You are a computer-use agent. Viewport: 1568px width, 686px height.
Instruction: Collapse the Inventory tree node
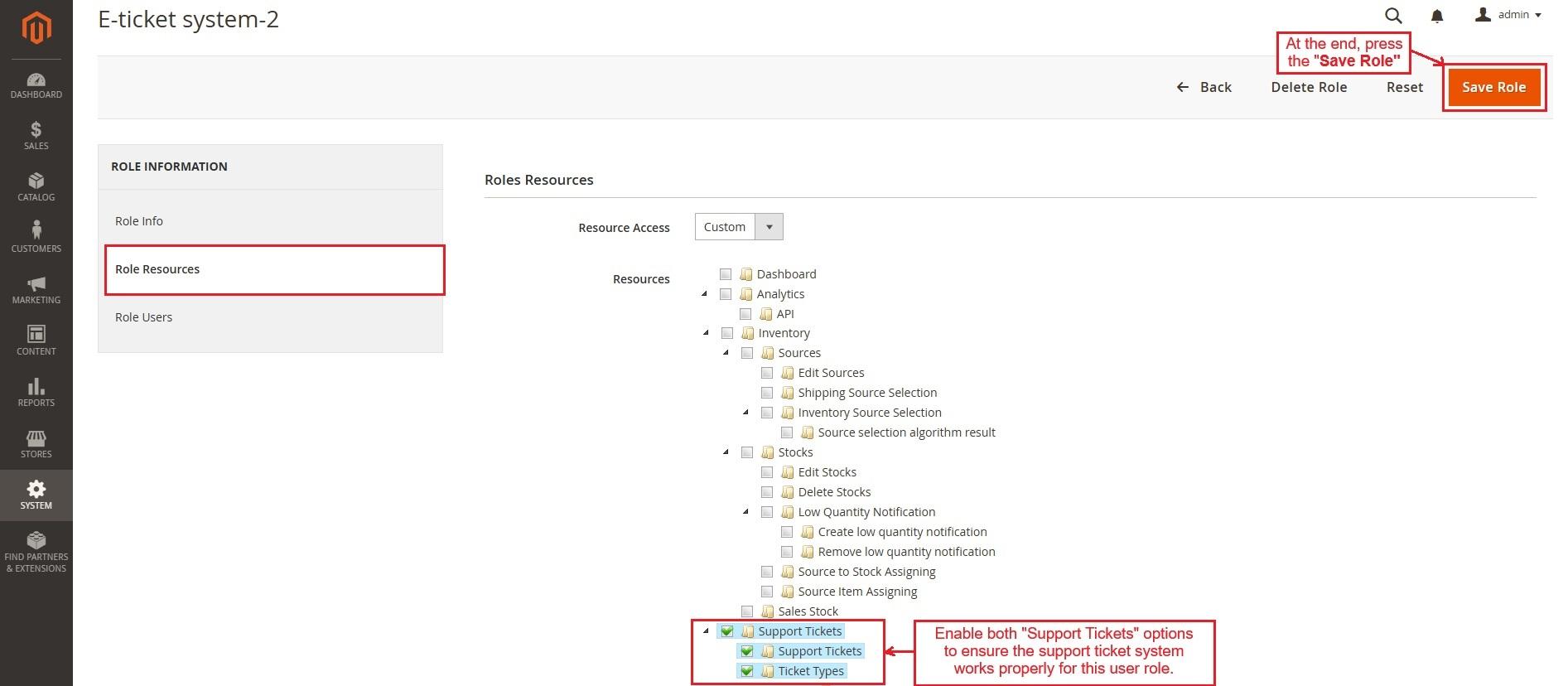706,333
